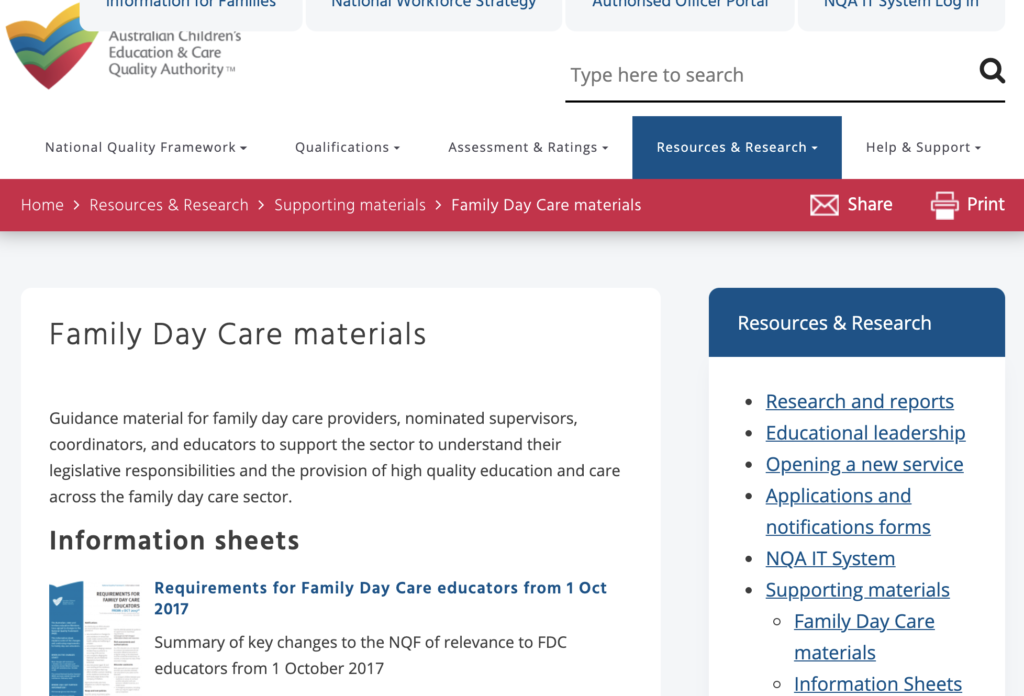
Task: Click the Supporting materials breadcrumb
Action: pyautogui.click(x=350, y=204)
